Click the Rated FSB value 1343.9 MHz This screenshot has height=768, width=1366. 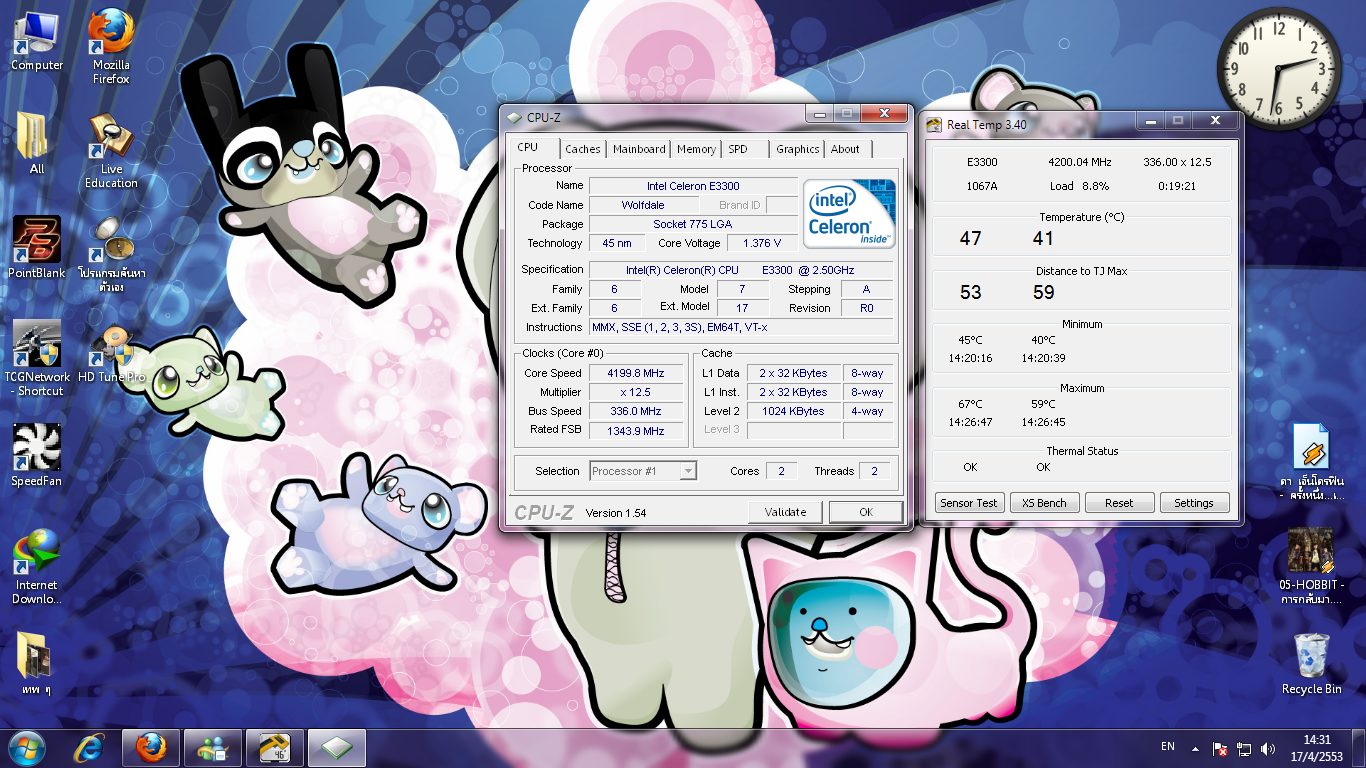[x=636, y=431]
